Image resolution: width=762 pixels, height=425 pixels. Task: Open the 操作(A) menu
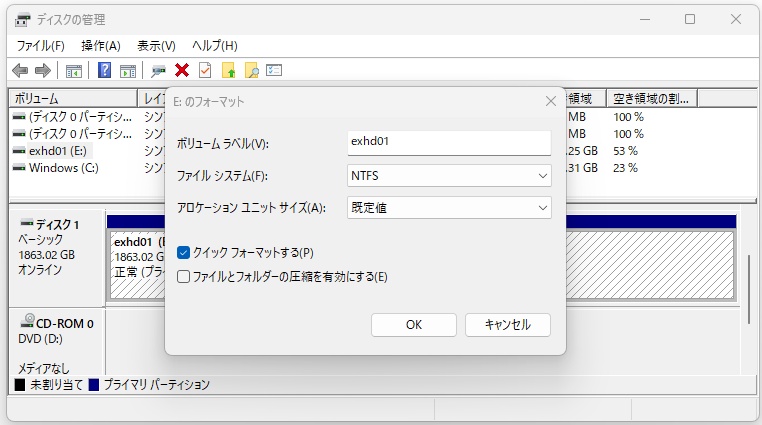click(101, 46)
